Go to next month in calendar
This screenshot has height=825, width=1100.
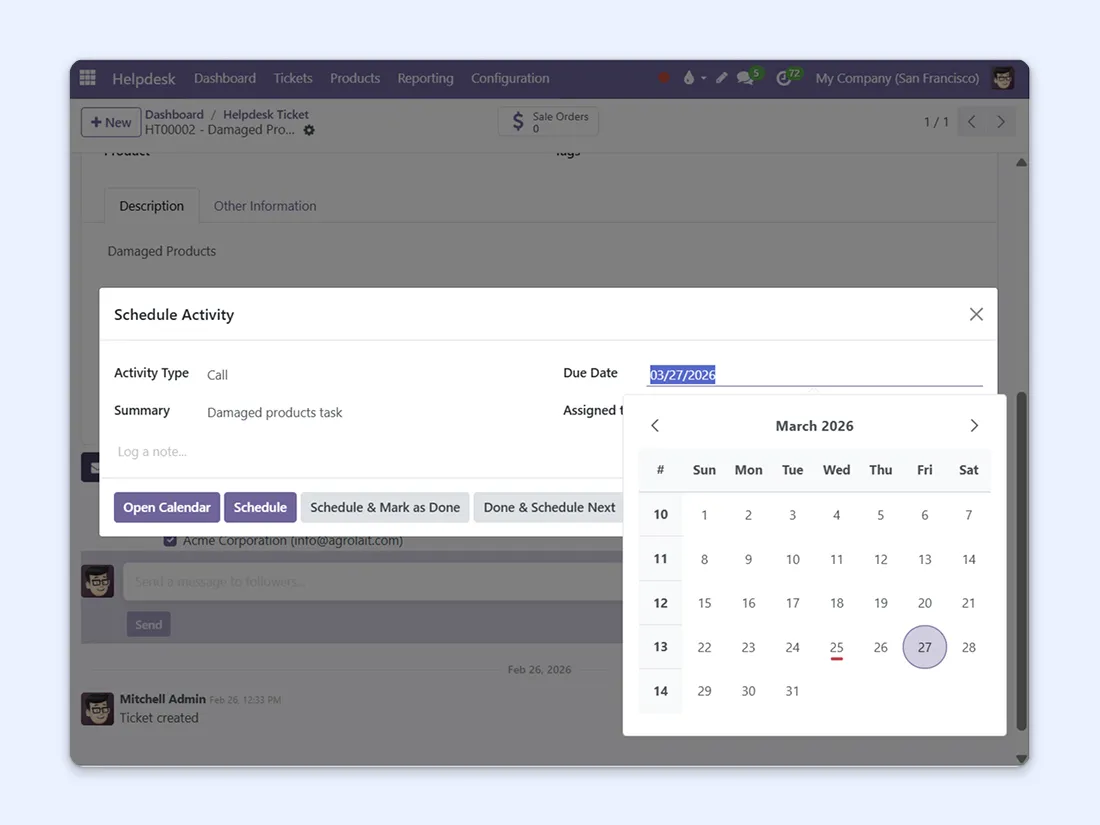[974, 426]
